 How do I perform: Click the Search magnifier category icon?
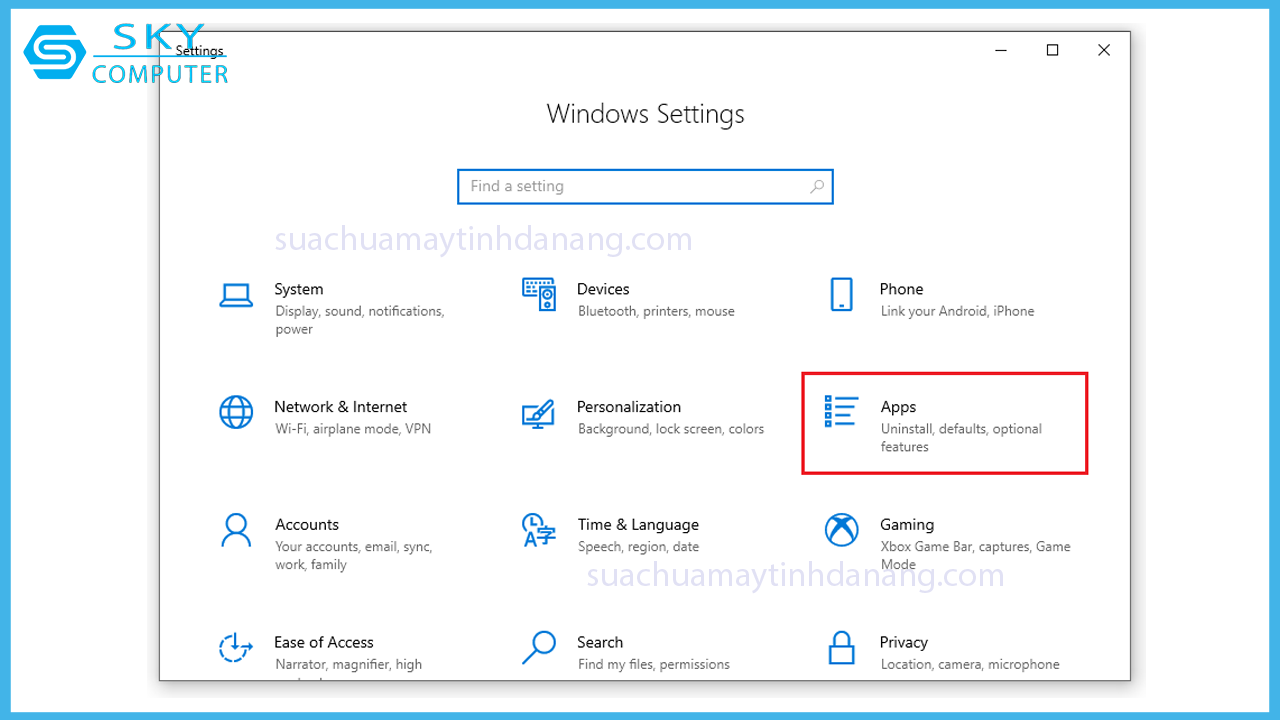(x=539, y=648)
